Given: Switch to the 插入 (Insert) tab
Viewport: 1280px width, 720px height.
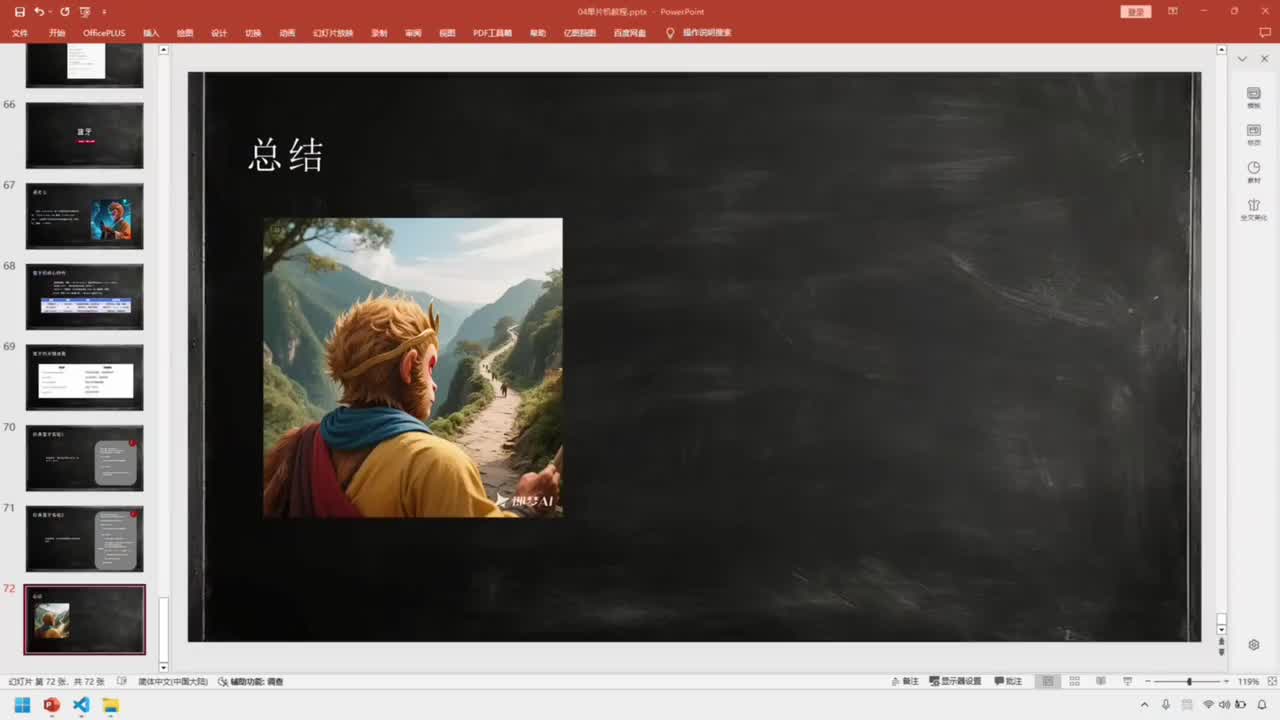Looking at the screenshot, I should [x=151, y=33].
